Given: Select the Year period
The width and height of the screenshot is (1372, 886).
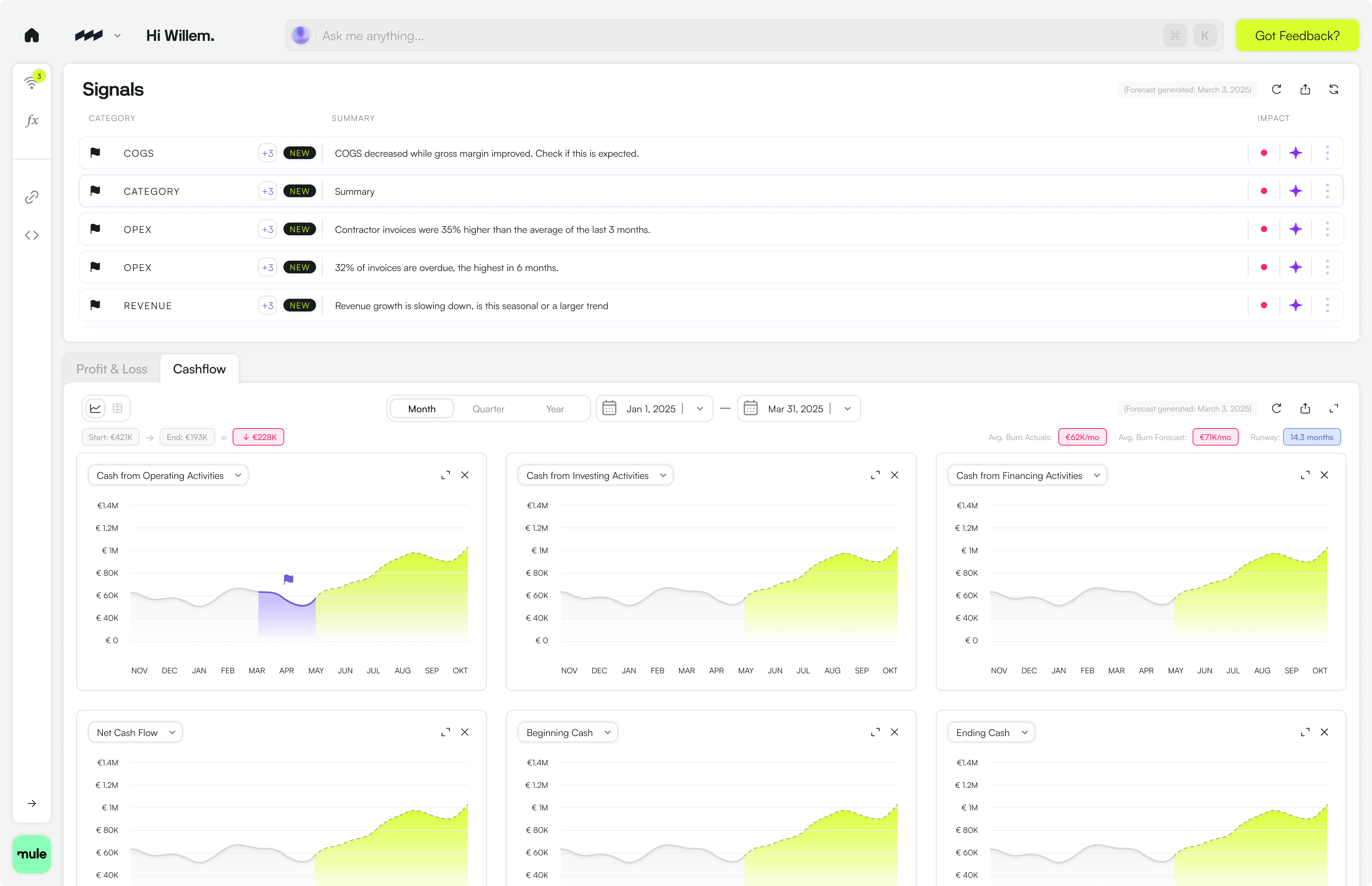Looking at the screenshot, I should point(555,409).
